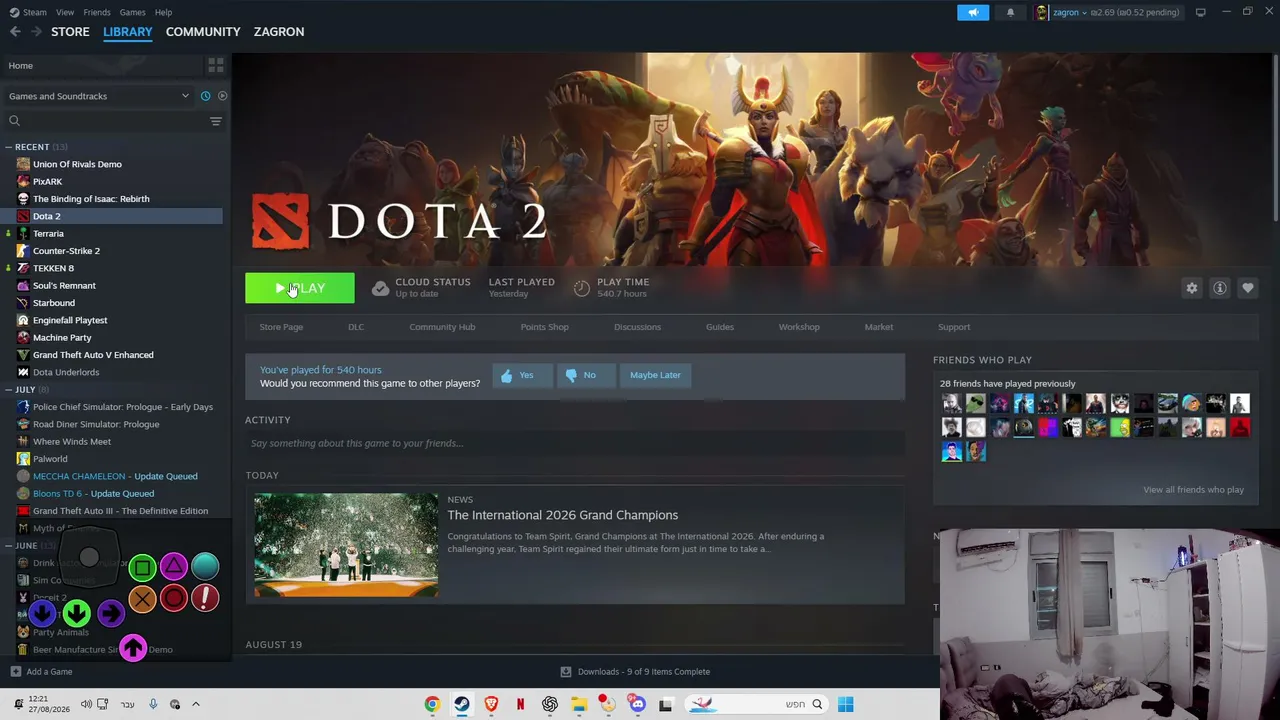Screen dimensions: 1280x720
Task: Open Chrome from the taskbar
Action: (x=432, y=704)
